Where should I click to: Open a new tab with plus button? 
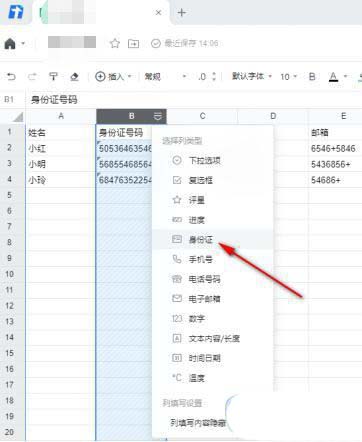click(x=182, y=13)
